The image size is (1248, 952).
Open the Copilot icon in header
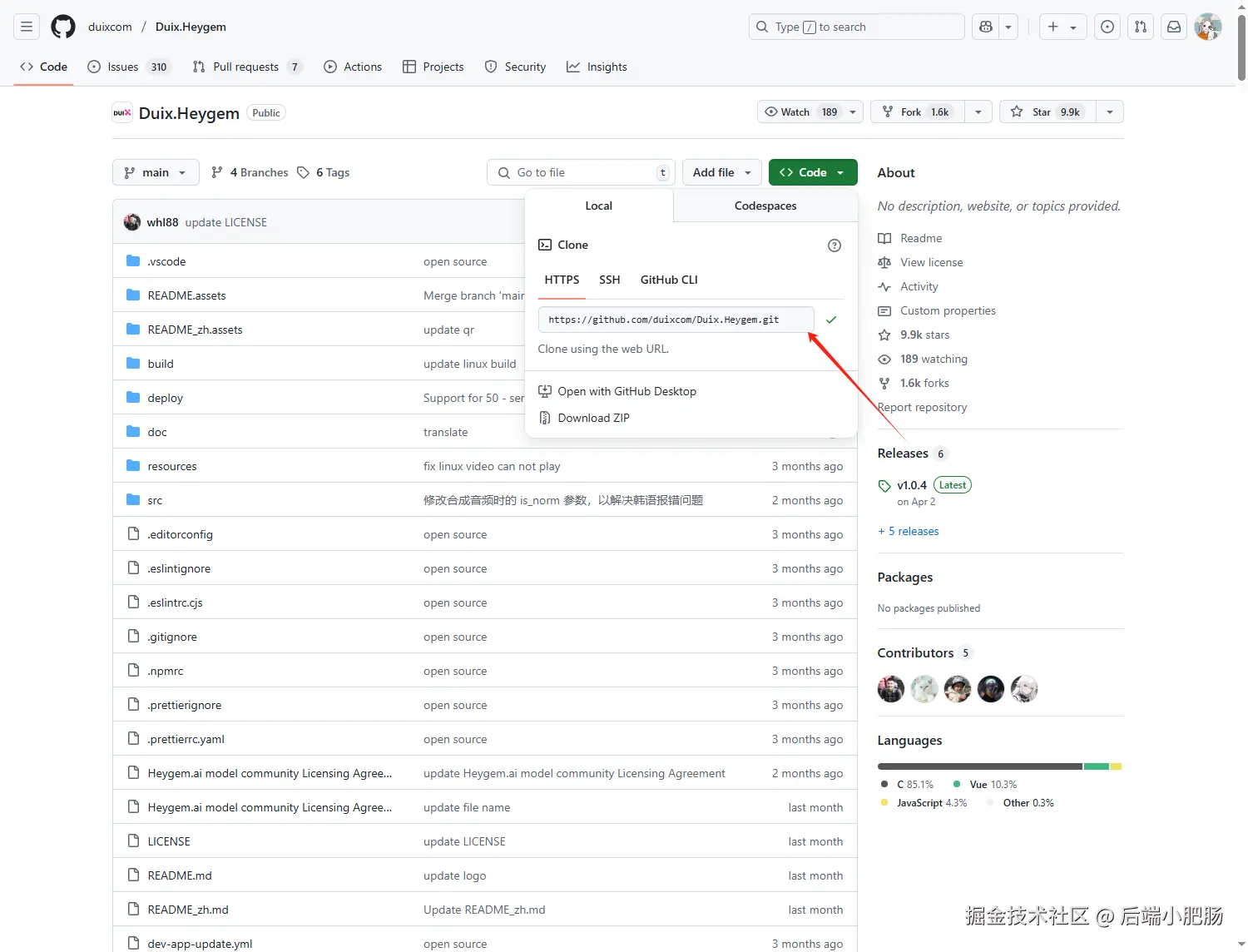click(986, 27)
